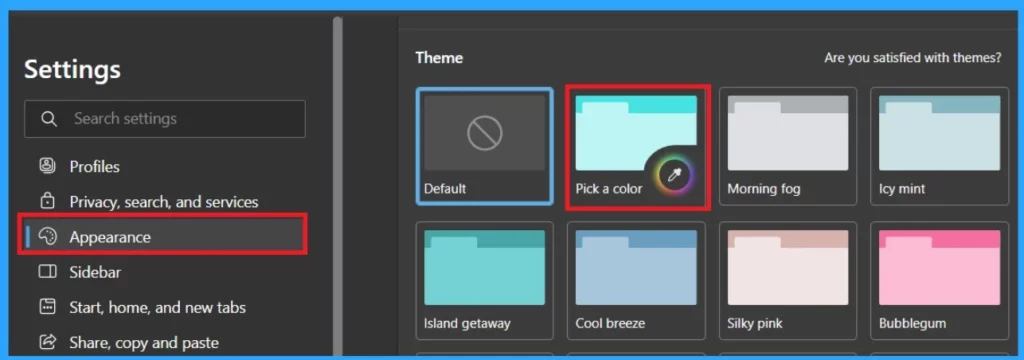This screenshot has height=360, width=1024.
Task: Click the padlock icon for Privacy settings
Action: tap(48, 201)
